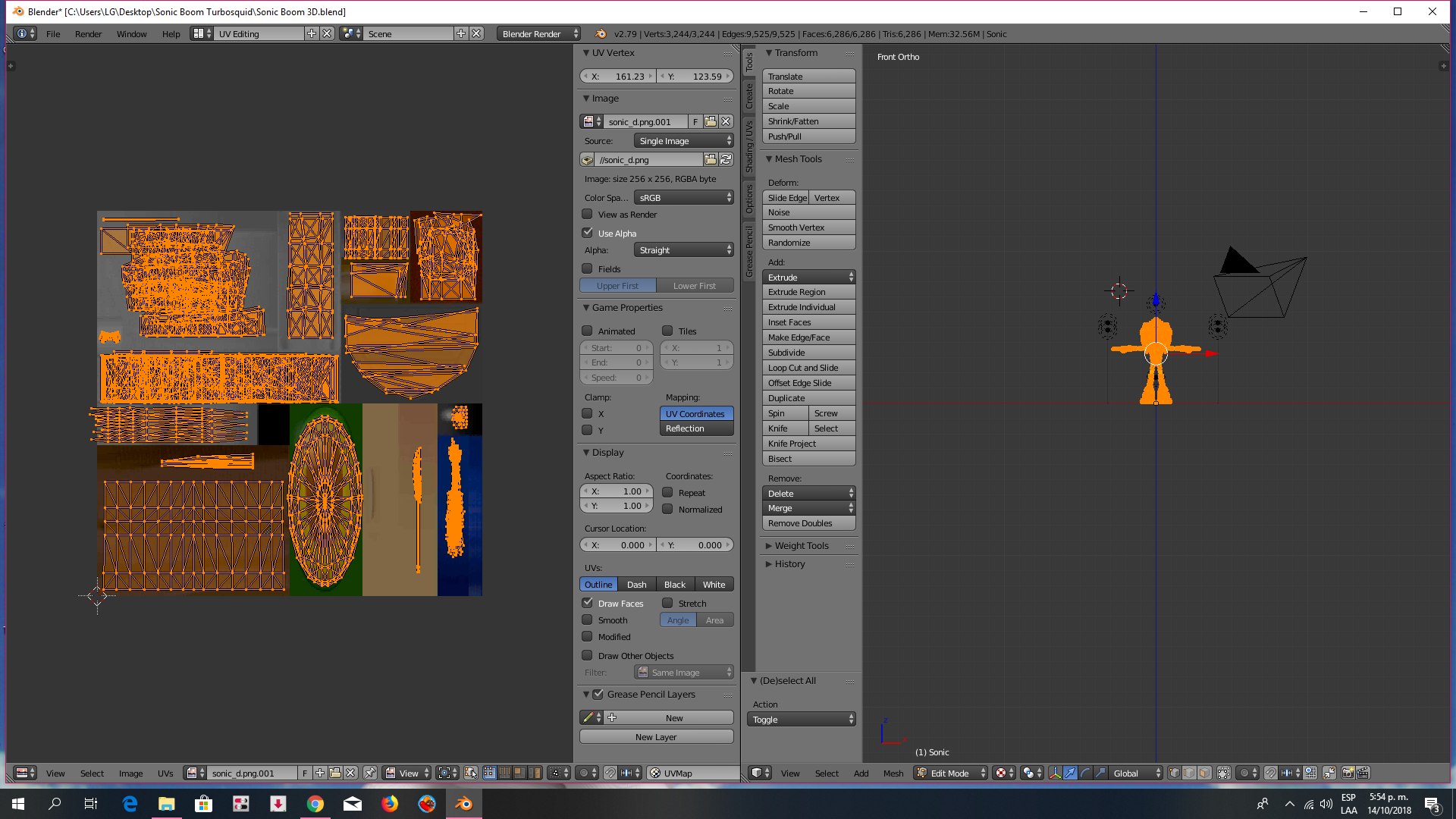
Task: Open image from file icon in UV header
Action: (x=335, y=773)
